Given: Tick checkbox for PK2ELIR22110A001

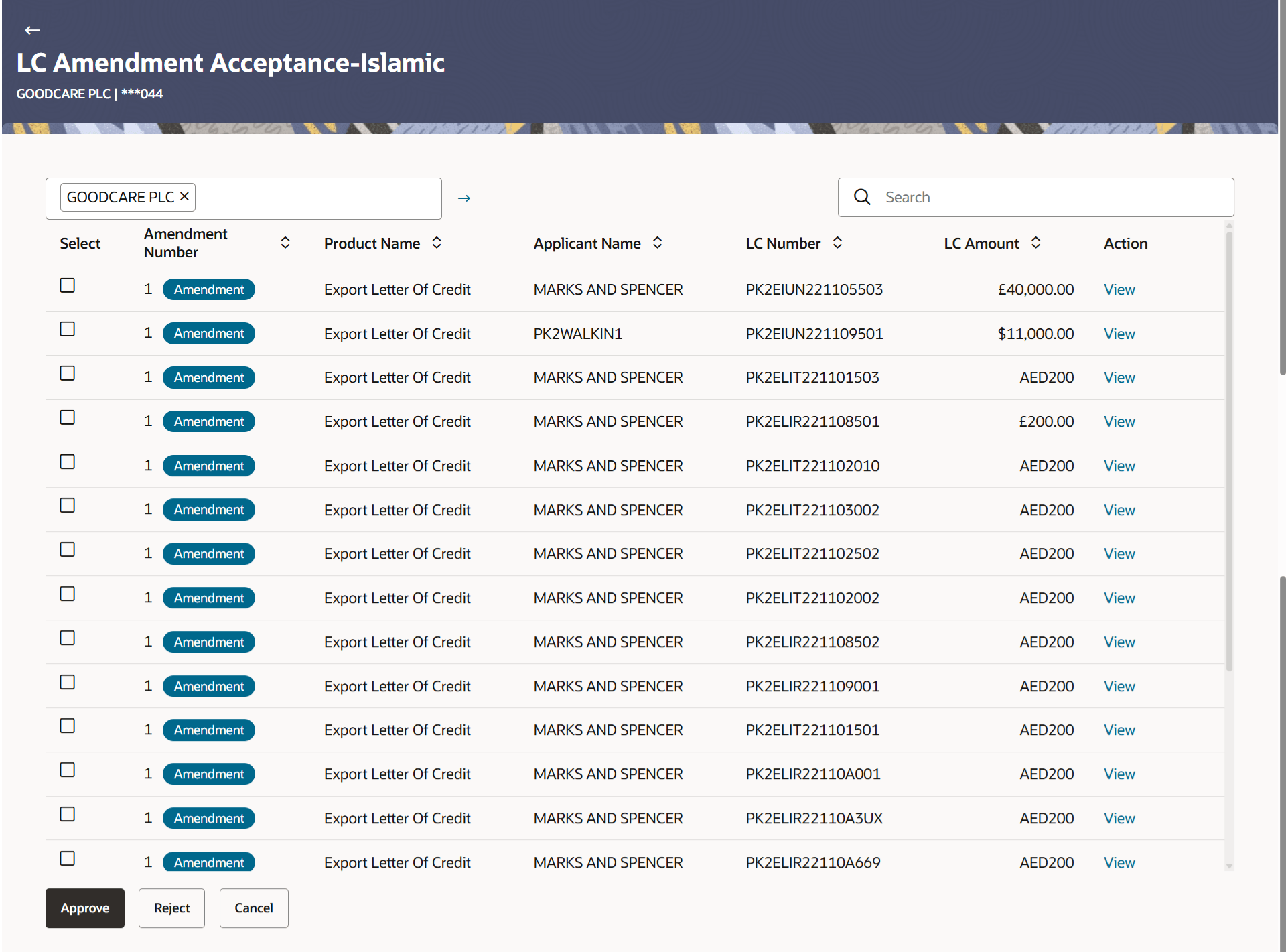Looking at the screenshot, I should [x=67, y=770].
